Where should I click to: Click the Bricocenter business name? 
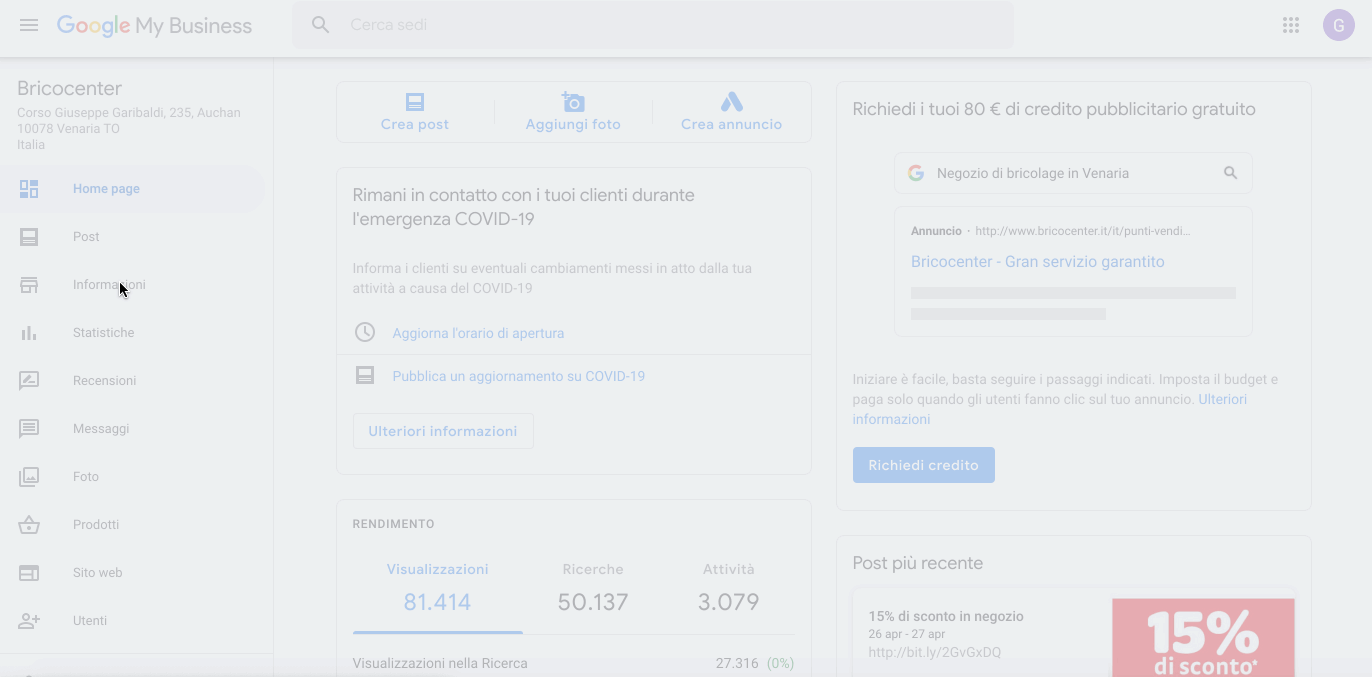69,89
